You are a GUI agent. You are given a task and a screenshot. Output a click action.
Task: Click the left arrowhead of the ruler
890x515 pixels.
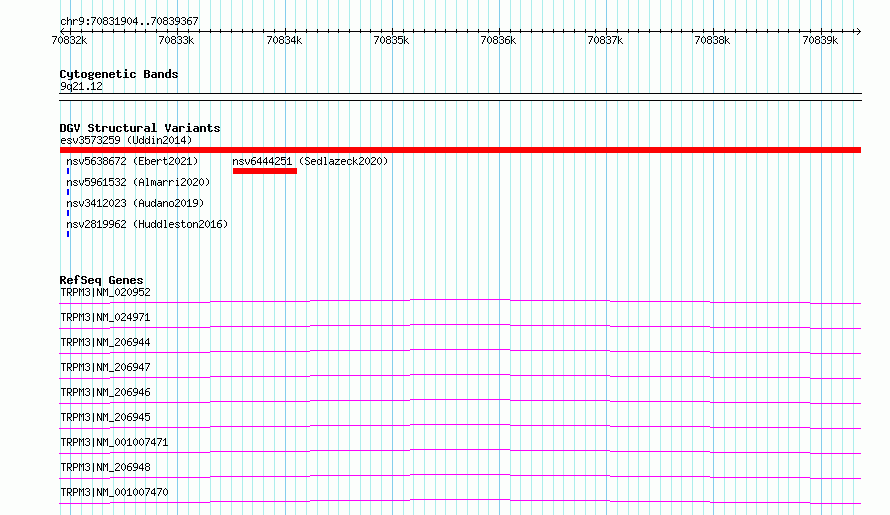click(63, 31)
